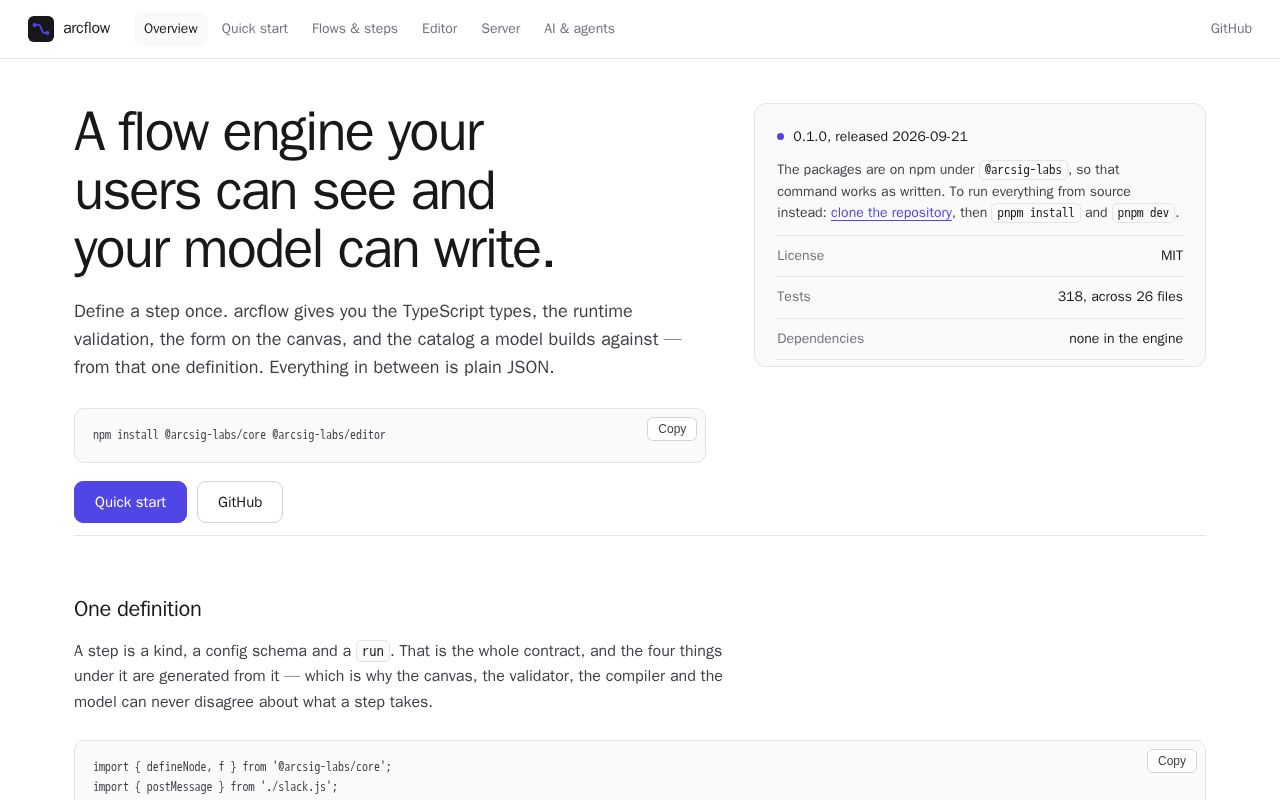Click the run inline code

click(x=373, y=651)
